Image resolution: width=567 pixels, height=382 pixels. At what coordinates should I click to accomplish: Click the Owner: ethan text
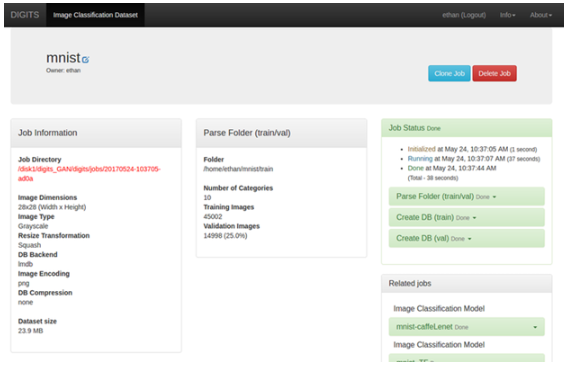coord(63,70)
